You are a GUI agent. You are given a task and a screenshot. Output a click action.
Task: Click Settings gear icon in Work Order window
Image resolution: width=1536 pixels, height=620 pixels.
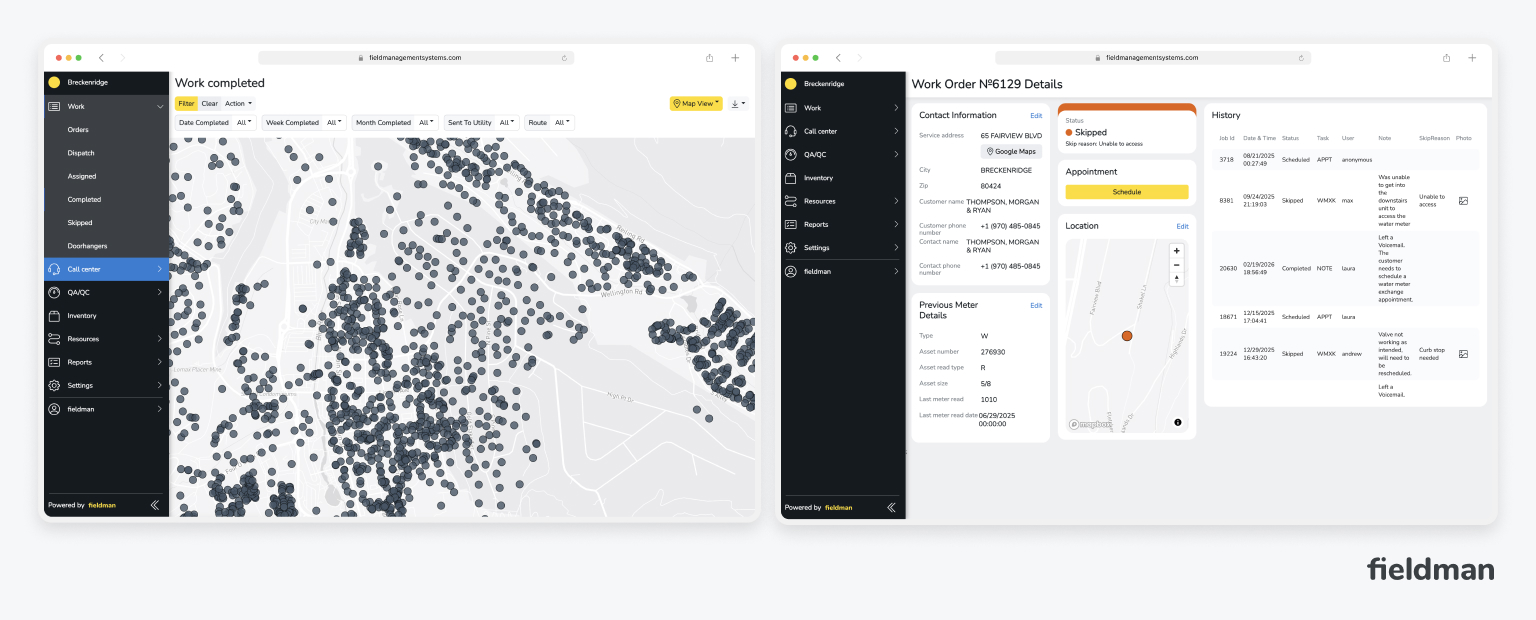coord(791,248)
